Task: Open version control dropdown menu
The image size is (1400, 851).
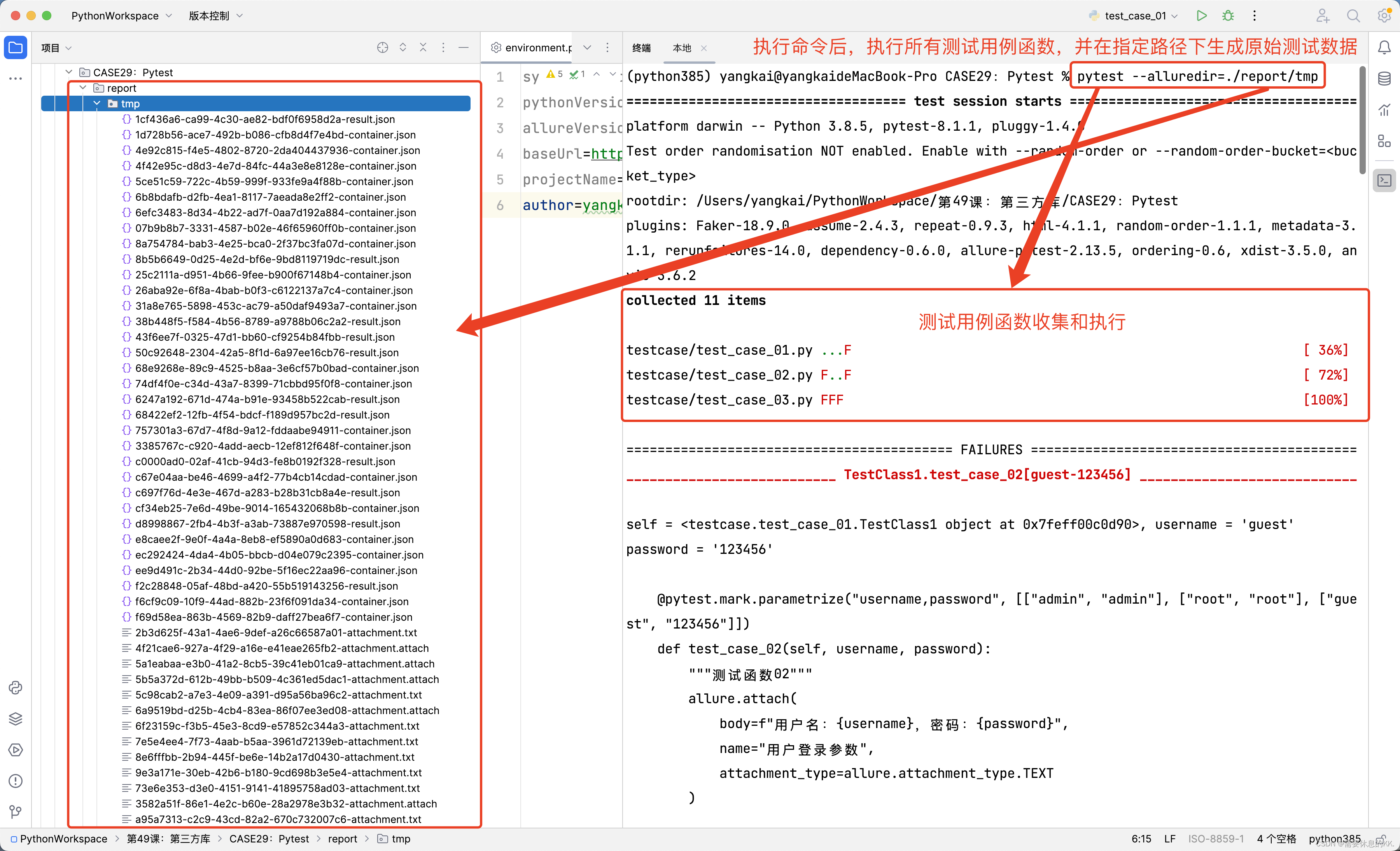Action: coord(215,16)
